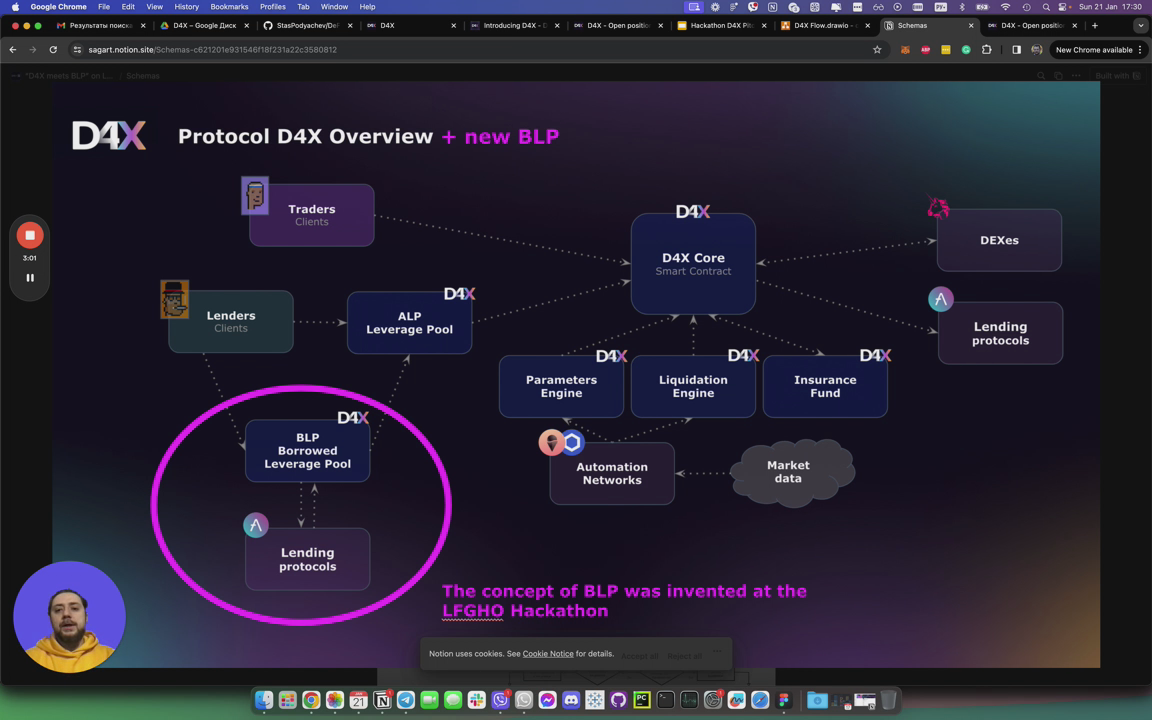Open Bluetooth status in menu bar
Viewport: 1152px width, 720px height.
click(962, 7)
